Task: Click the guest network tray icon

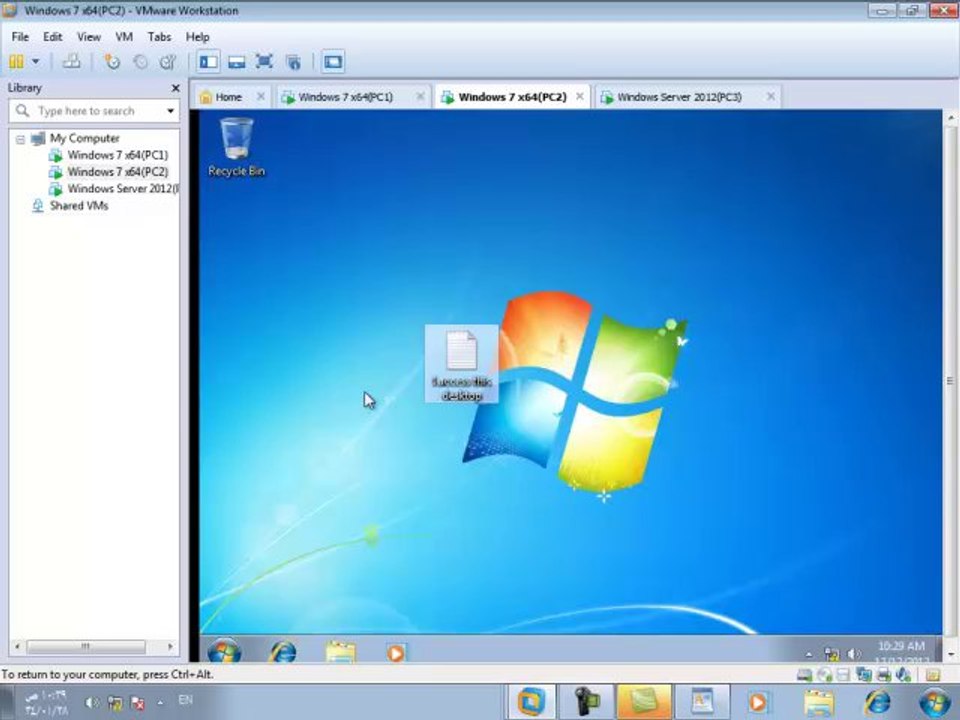Action: 831,654
